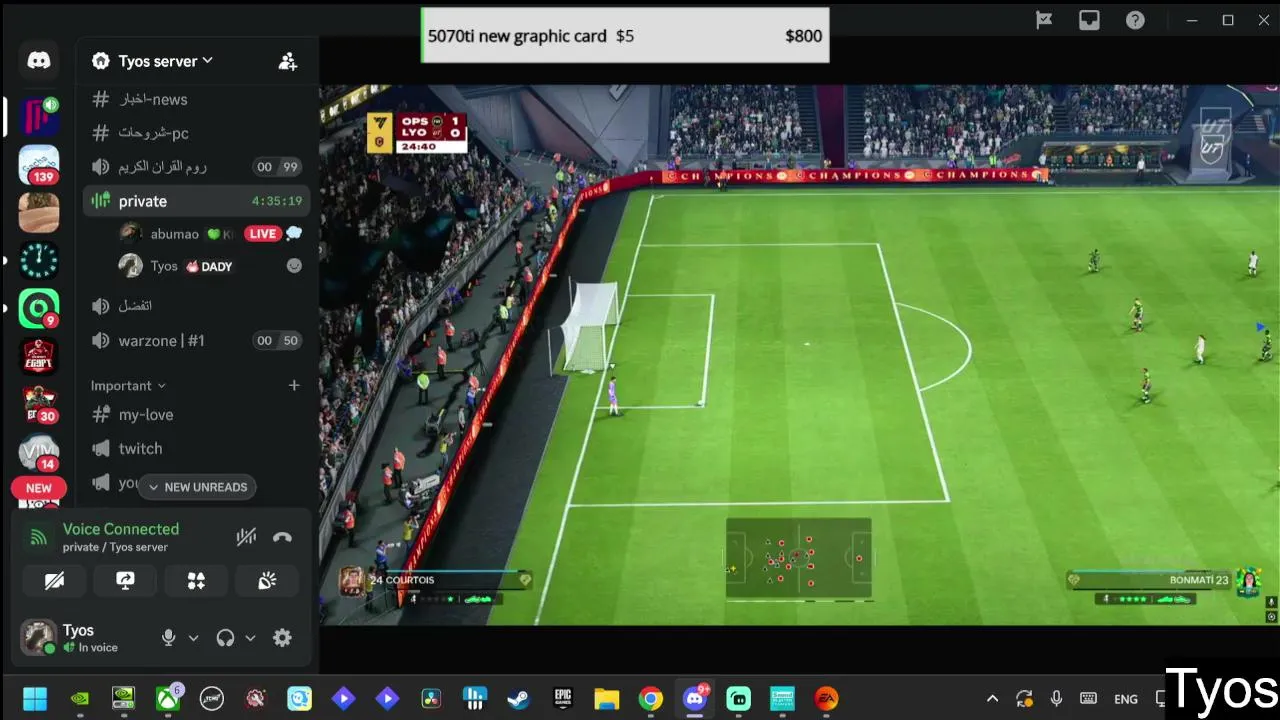
Task: Open the twitch announcement channel
Action: click(195, 448)
